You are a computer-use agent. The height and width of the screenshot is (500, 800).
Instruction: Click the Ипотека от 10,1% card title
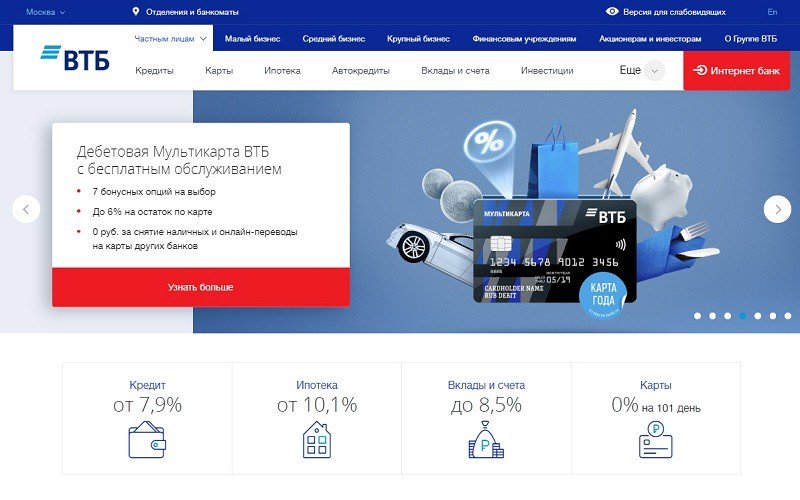pyautogui.click(x=317, y=385)
